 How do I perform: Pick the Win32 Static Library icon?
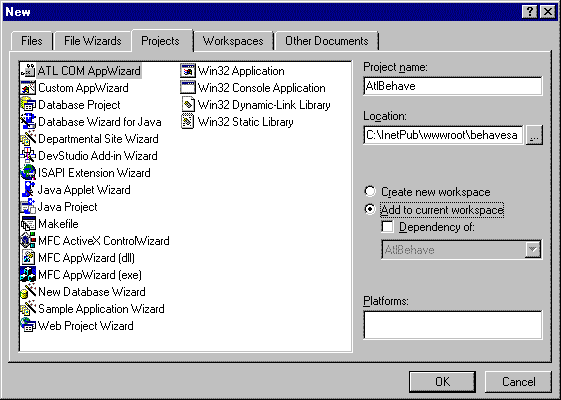tap(188, 122)
